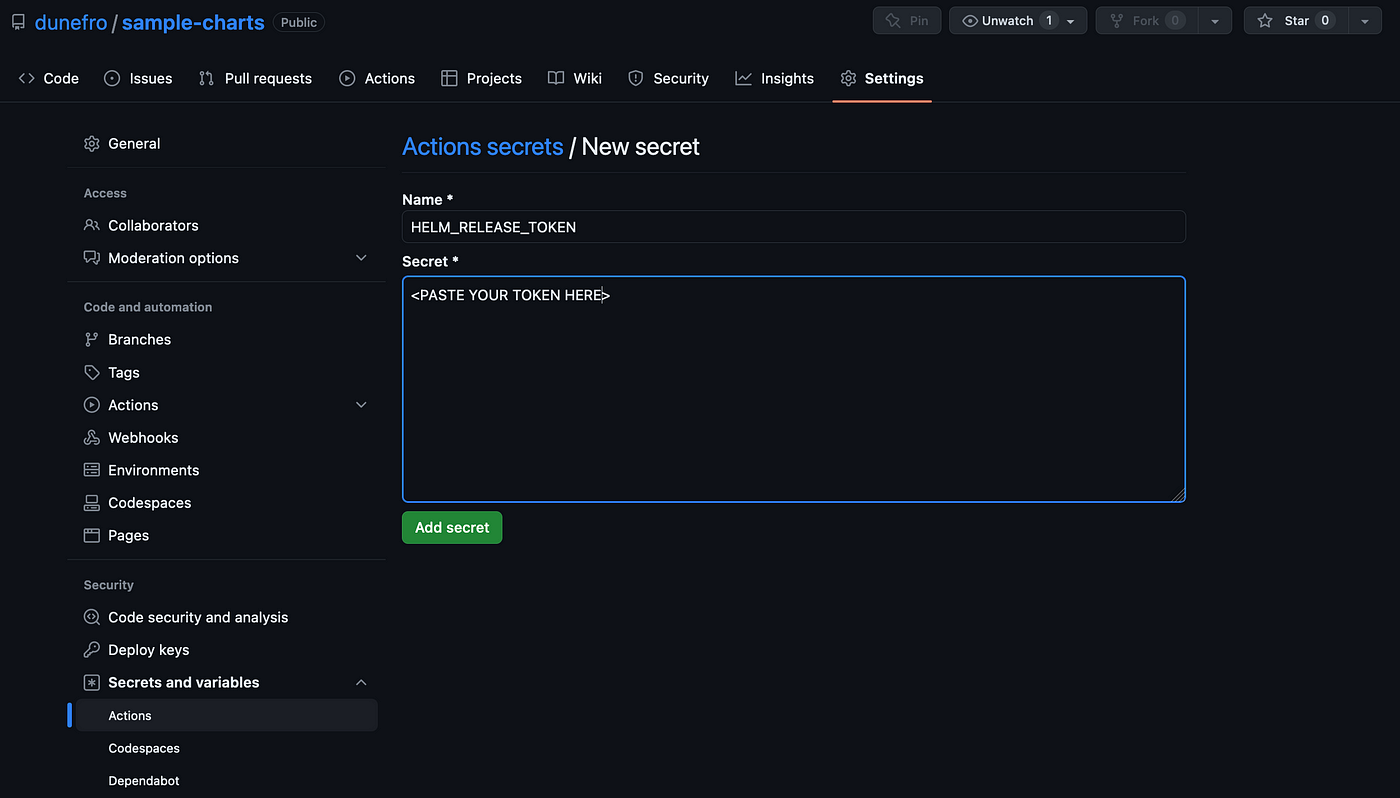The image size is (1400, 798).
Task: Click the repository icon beside dunefro
Action: pyautogui.click(x=18, y=22)
